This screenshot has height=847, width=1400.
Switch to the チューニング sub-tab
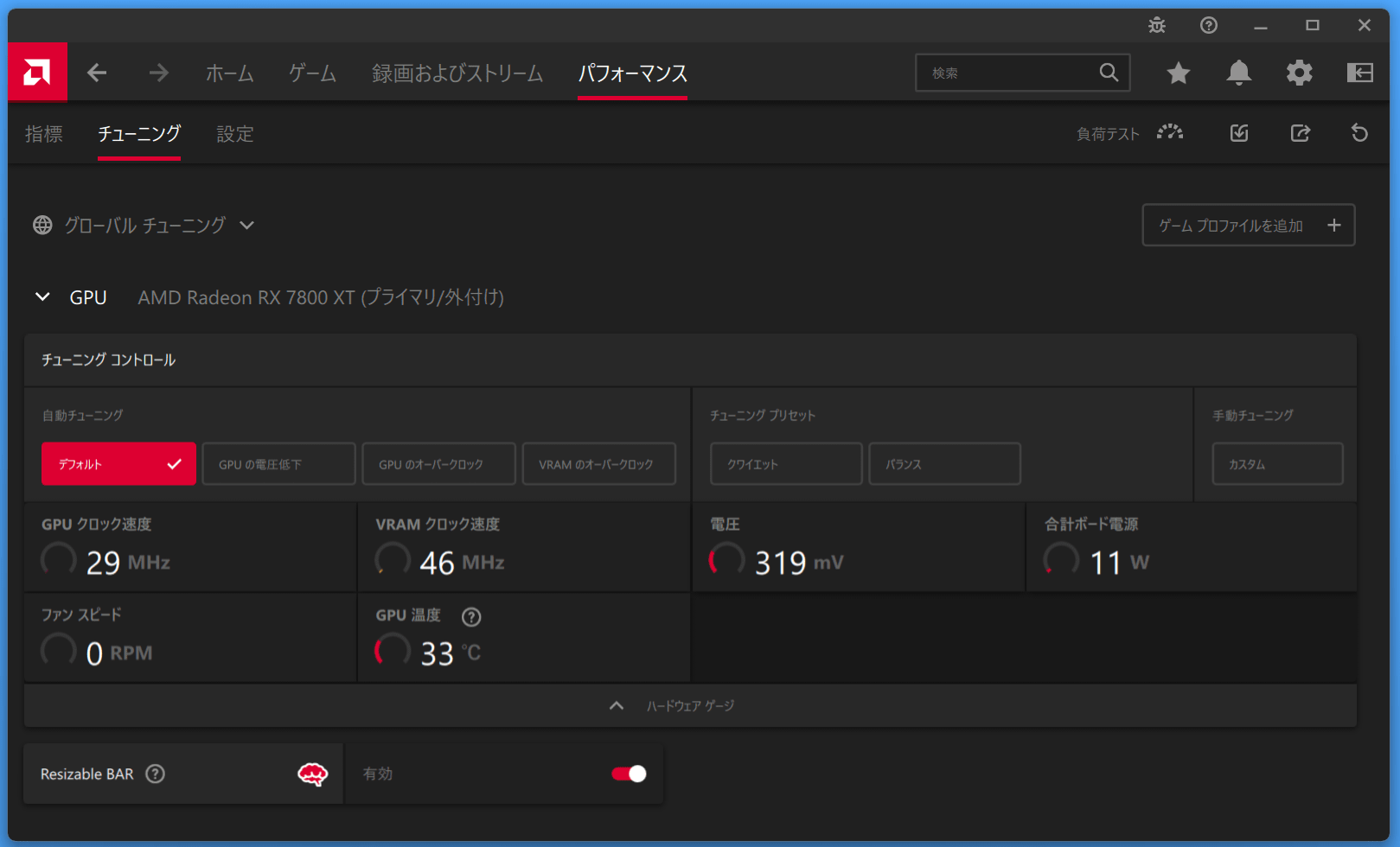tap(139, 133)
